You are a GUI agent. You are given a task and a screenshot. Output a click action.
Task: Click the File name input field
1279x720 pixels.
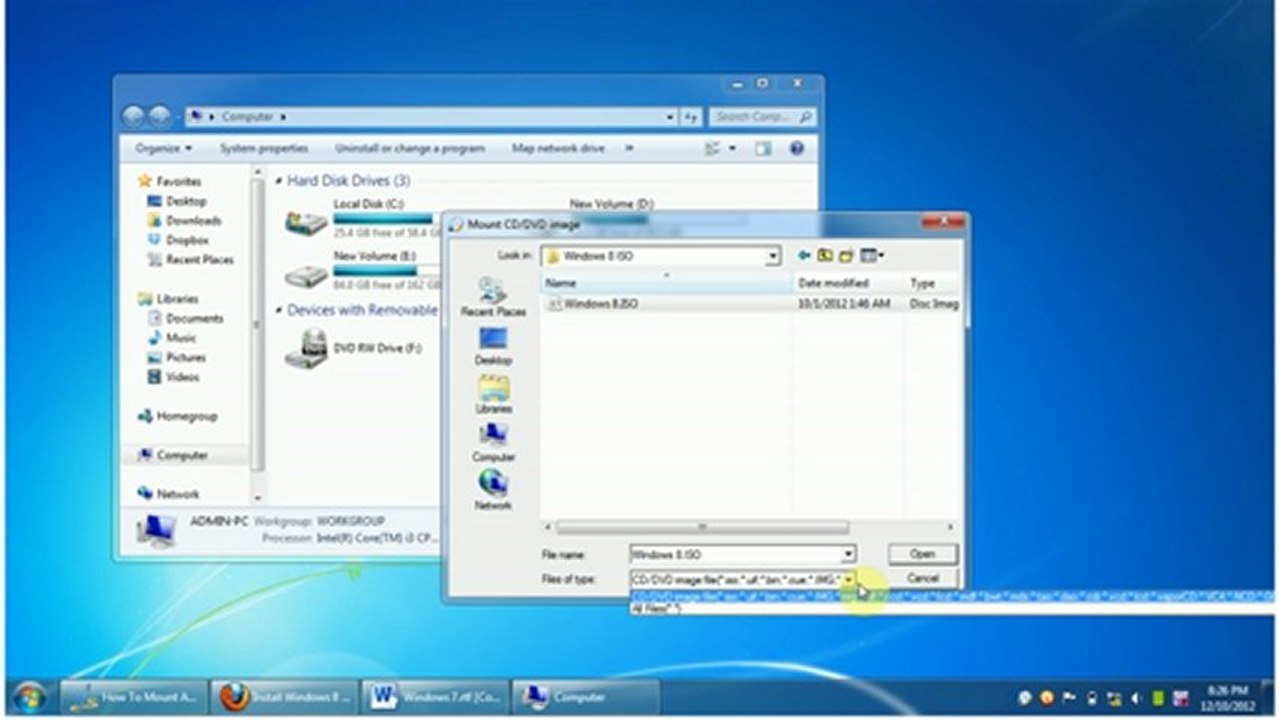(x=736, y=554)
